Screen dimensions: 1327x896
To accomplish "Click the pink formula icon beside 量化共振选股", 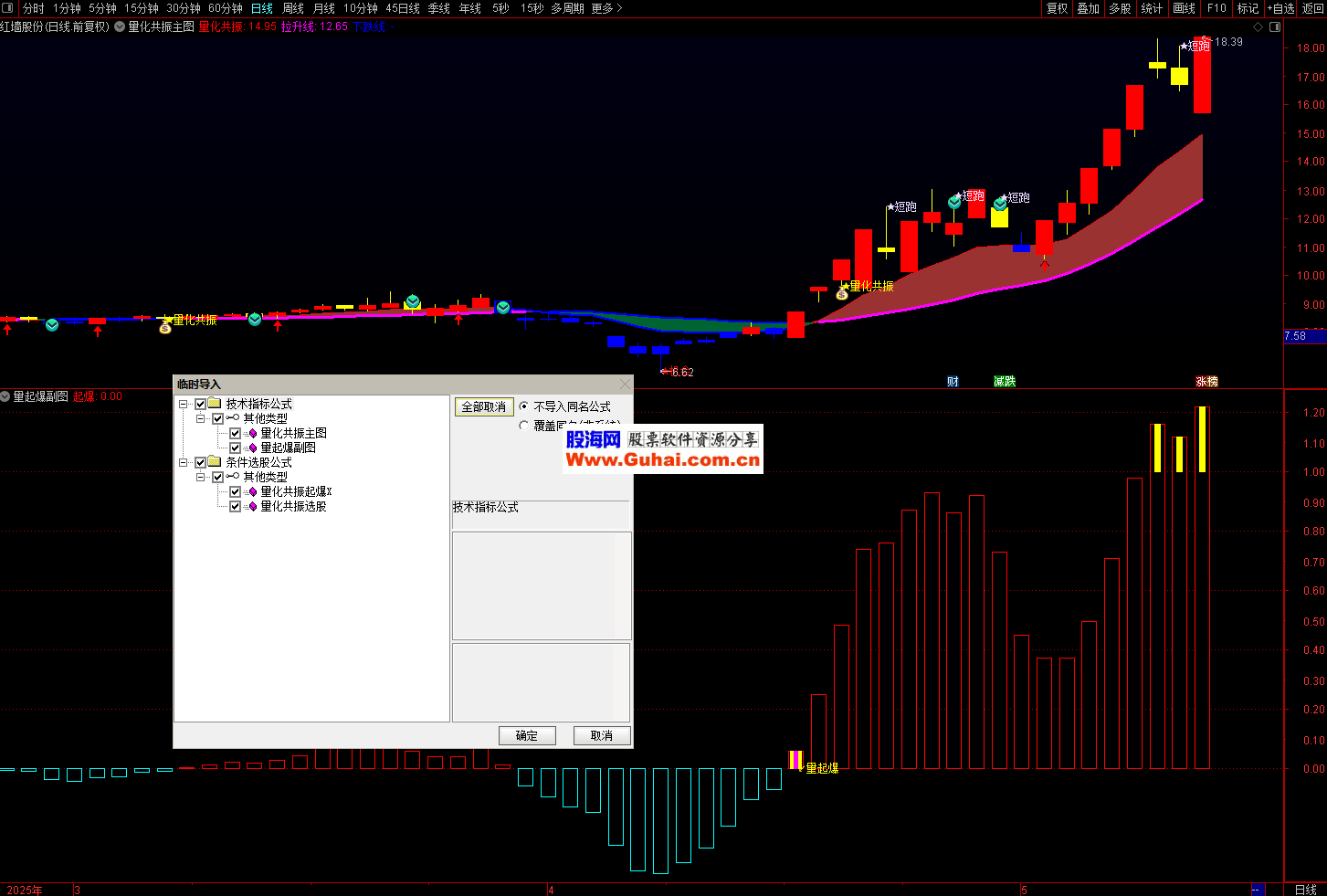I will point(252,506).
